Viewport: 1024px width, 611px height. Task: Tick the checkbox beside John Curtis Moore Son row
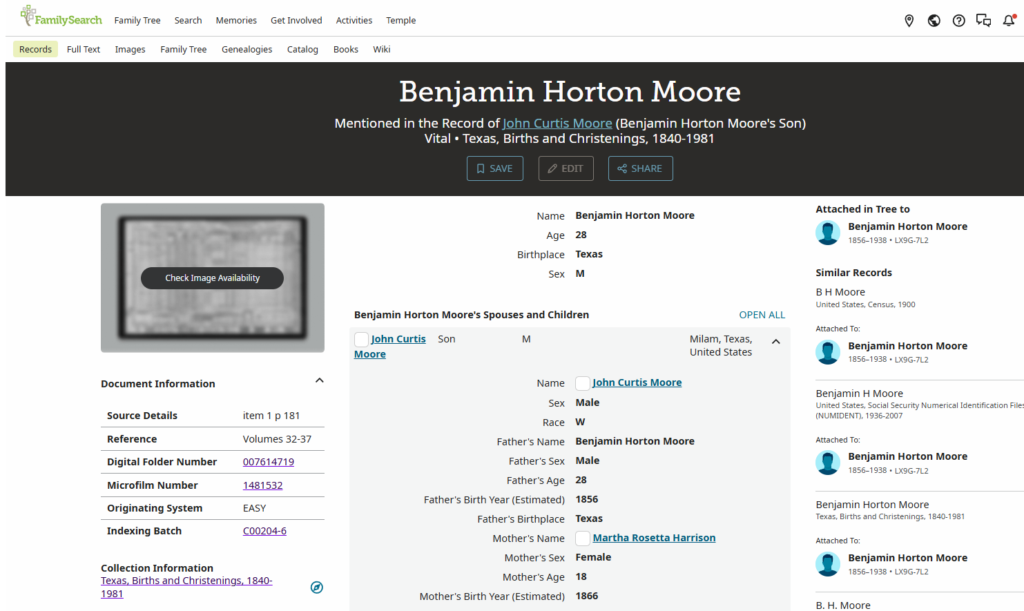click(361, 339)
